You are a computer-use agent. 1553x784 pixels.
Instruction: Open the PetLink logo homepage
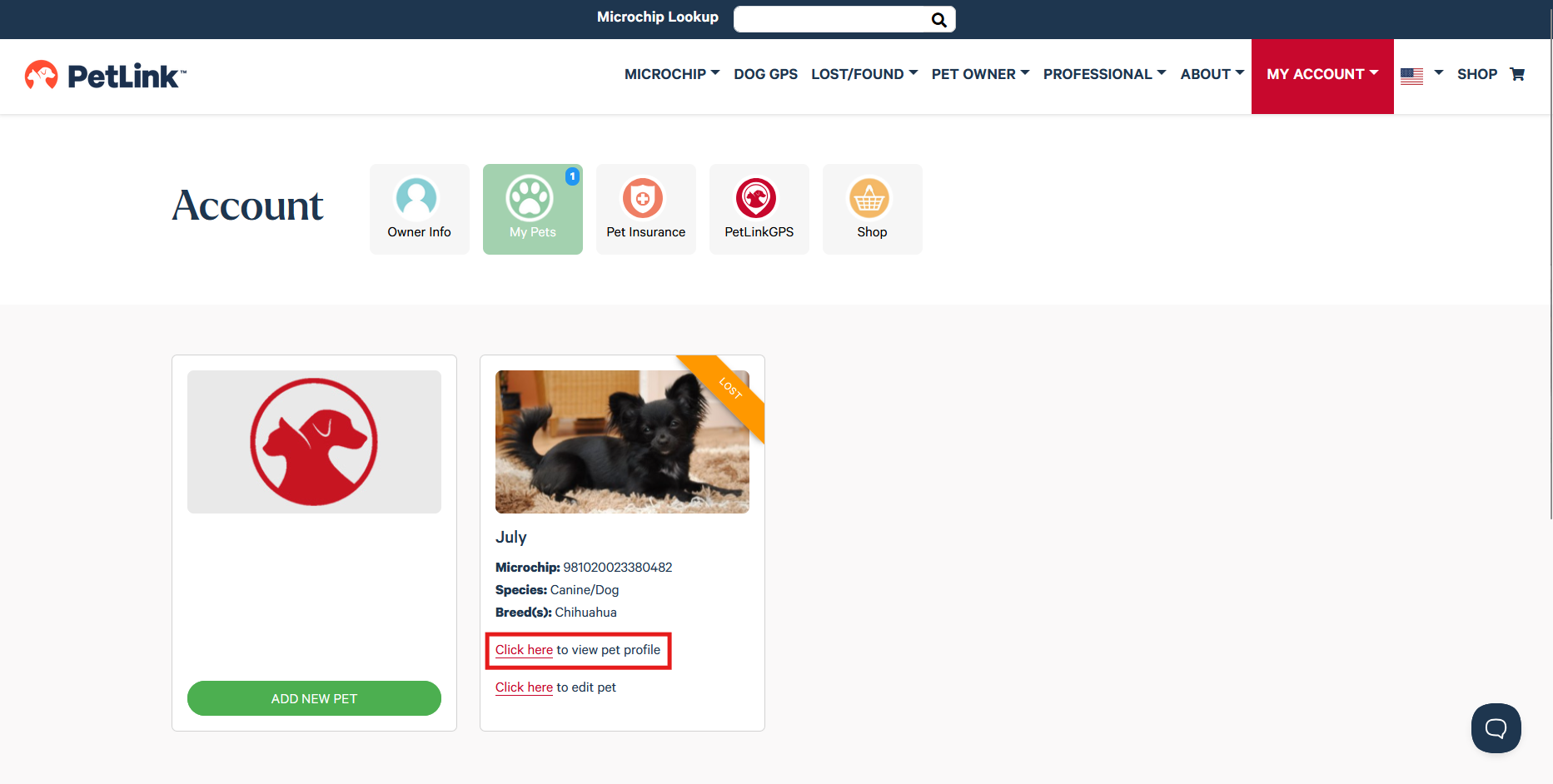coord(106,76)
